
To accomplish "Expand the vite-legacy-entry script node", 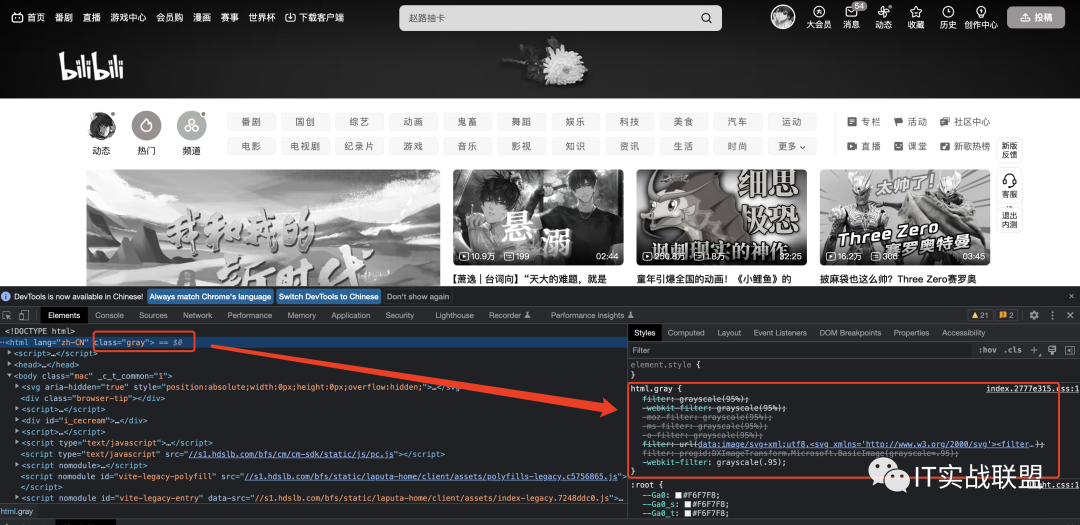I will pyautogui.click(x=17, y=498).
